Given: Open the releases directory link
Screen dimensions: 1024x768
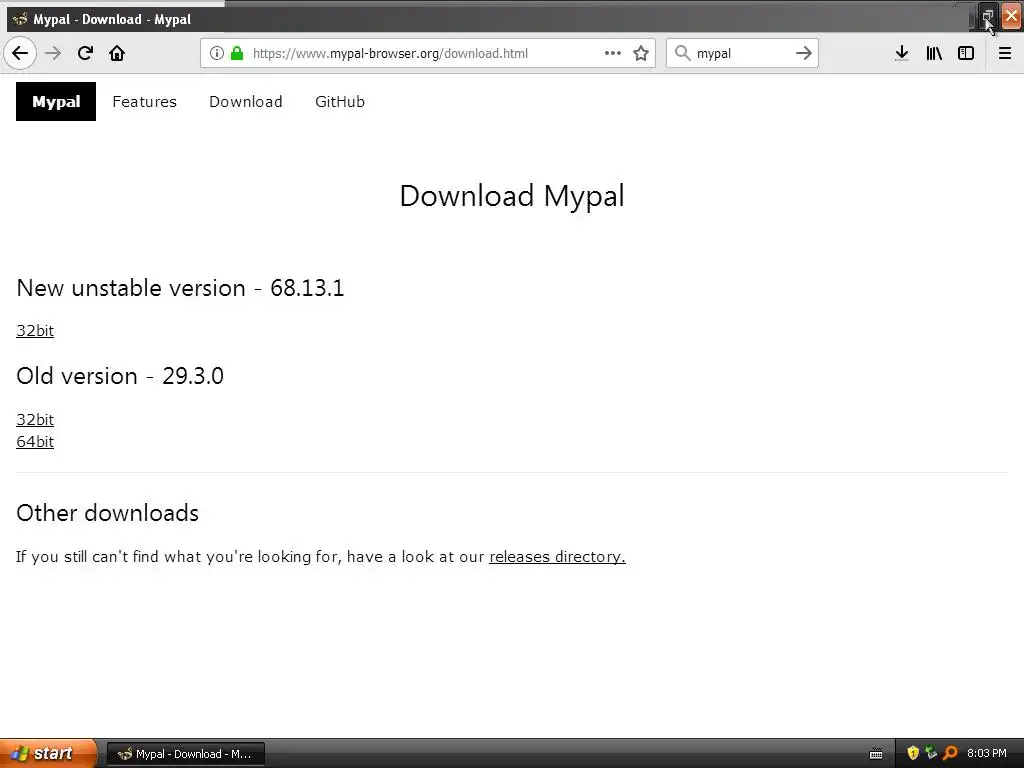Looking at the screenshot, I should [x=557, y=556].
